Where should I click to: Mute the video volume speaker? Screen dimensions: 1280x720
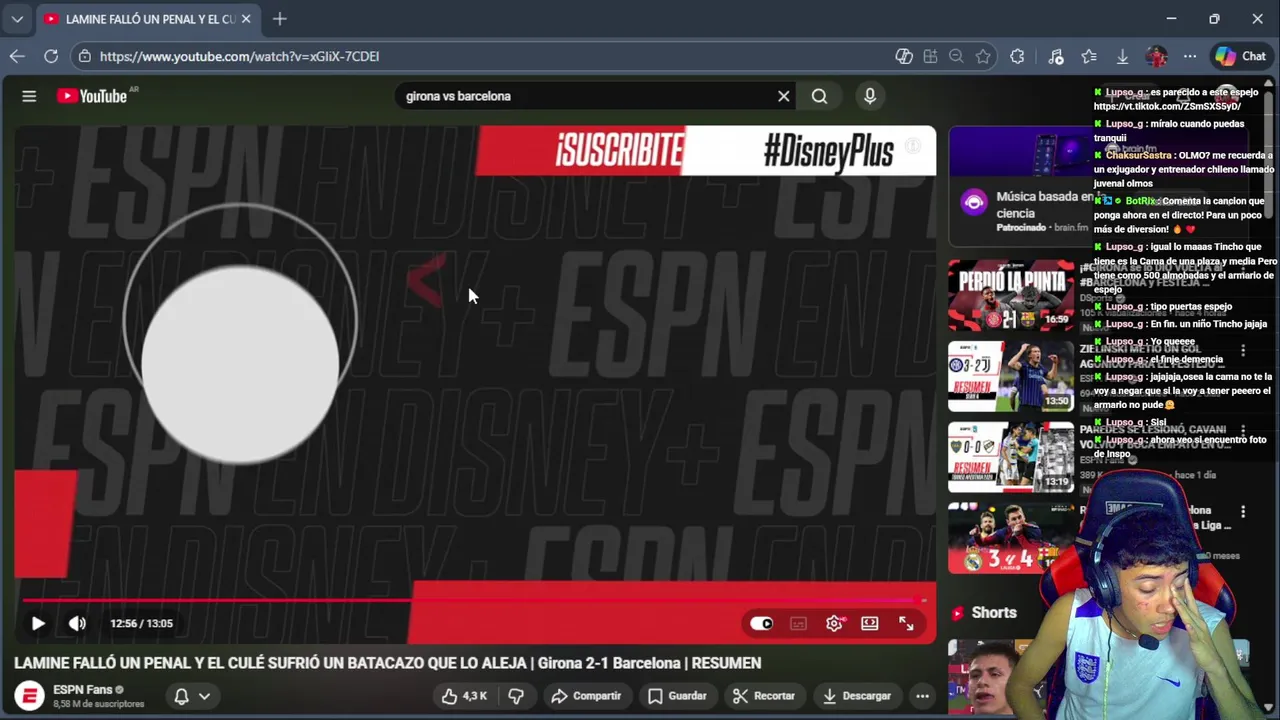coord(77,623)
